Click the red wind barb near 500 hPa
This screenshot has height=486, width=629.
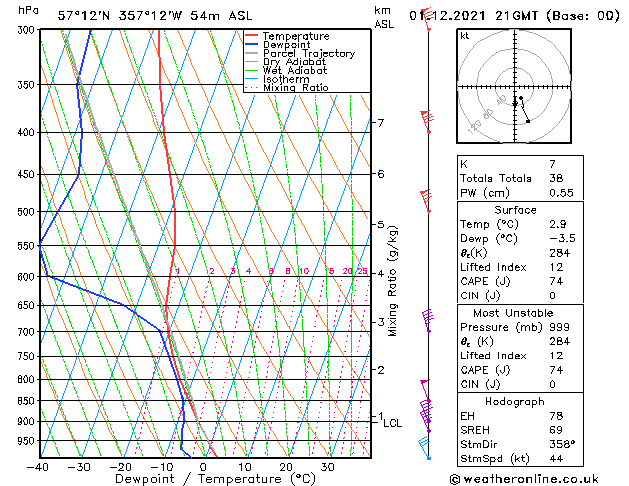coord(426,201)
